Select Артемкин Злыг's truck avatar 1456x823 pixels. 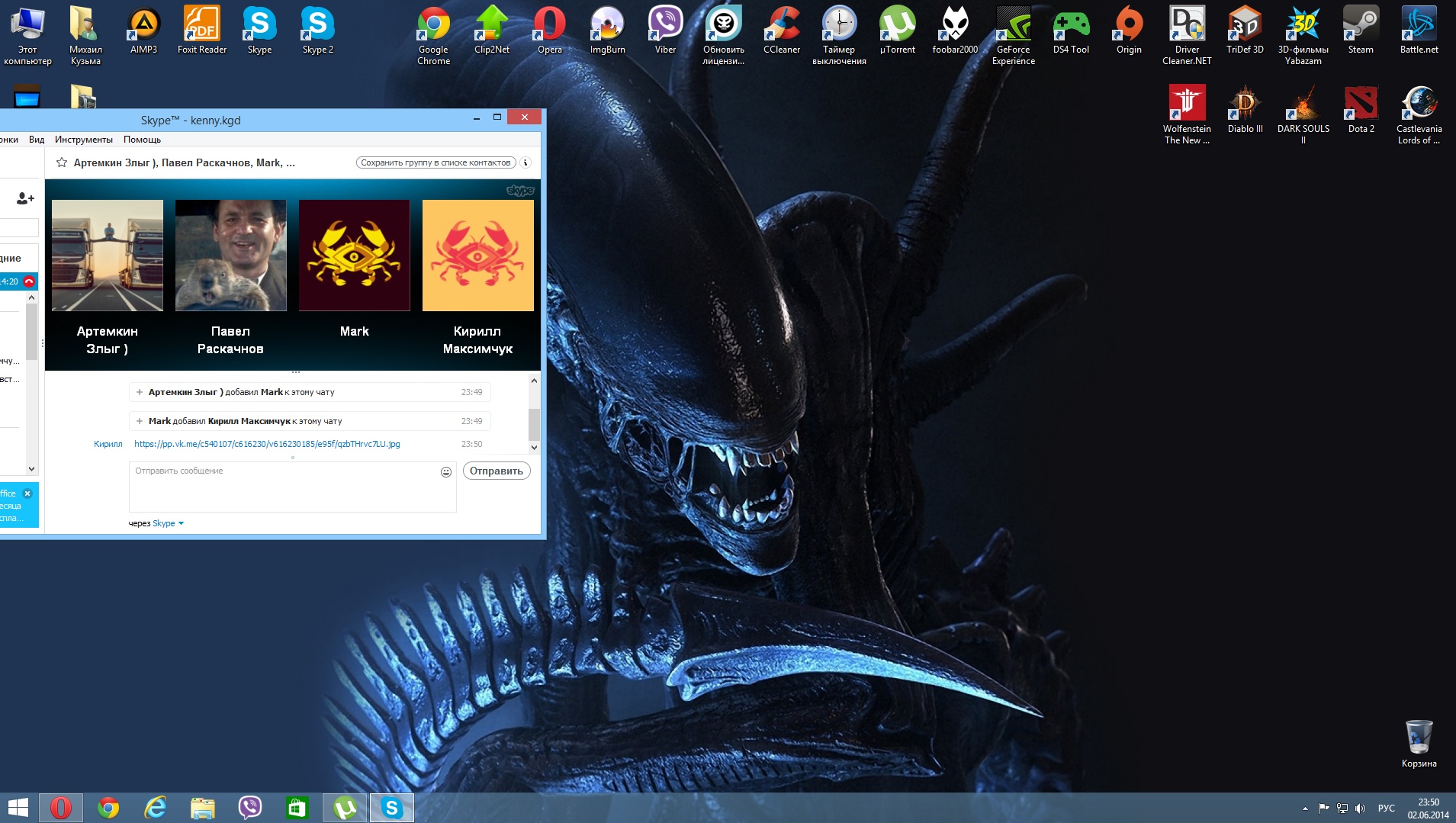[x=108, y=256]
